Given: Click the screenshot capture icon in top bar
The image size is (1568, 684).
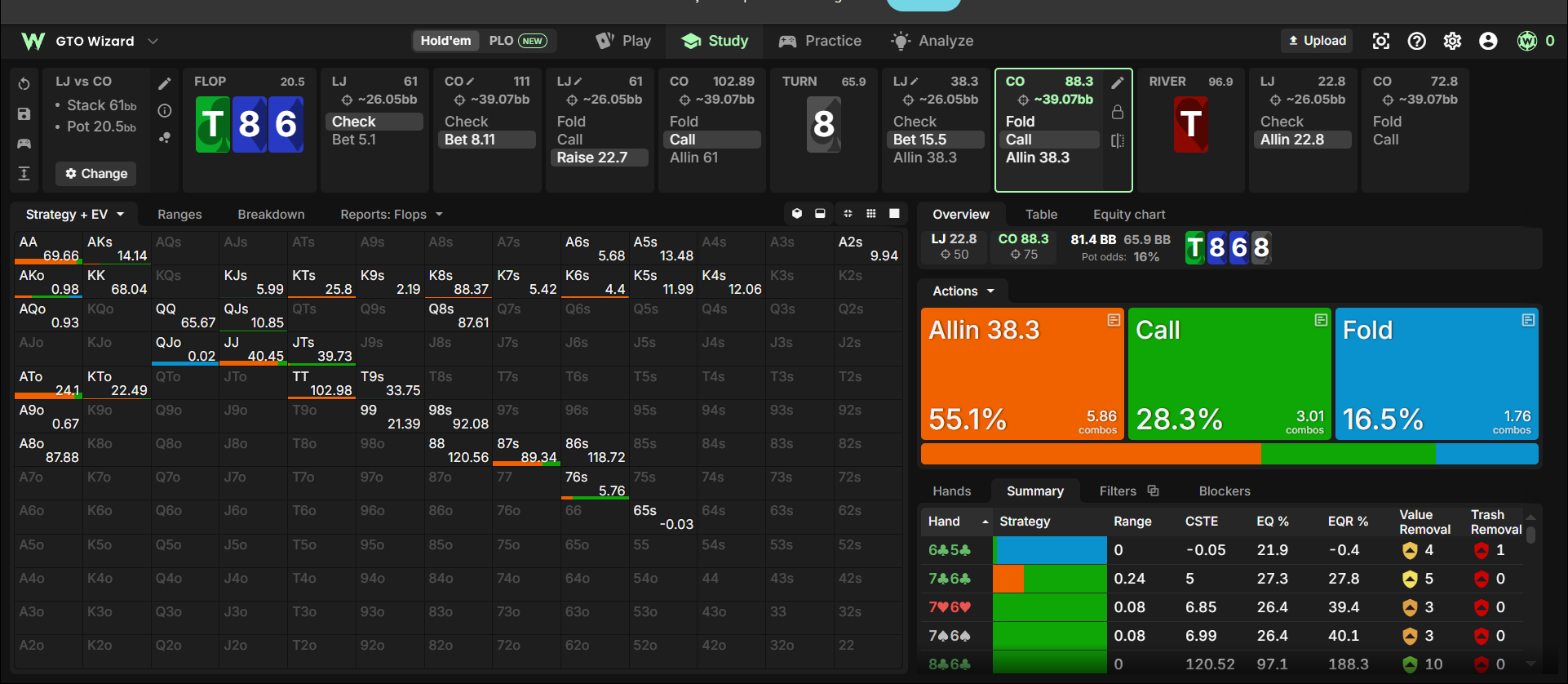Looking at the screenshot, I should click(1380, 41).
